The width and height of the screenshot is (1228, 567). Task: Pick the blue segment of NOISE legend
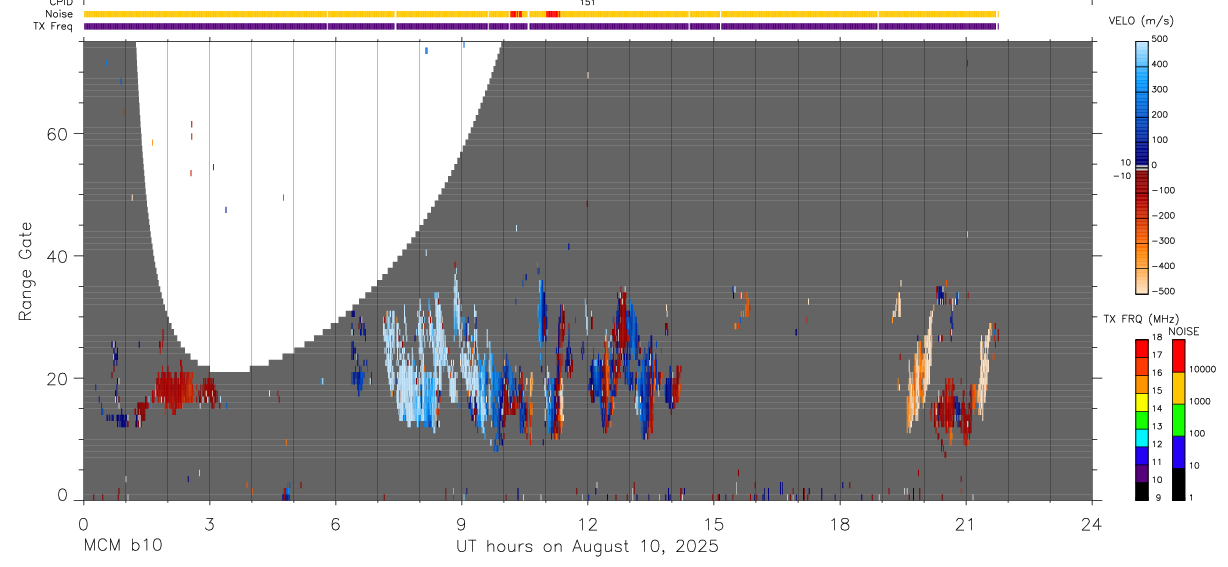point(1178,451)
